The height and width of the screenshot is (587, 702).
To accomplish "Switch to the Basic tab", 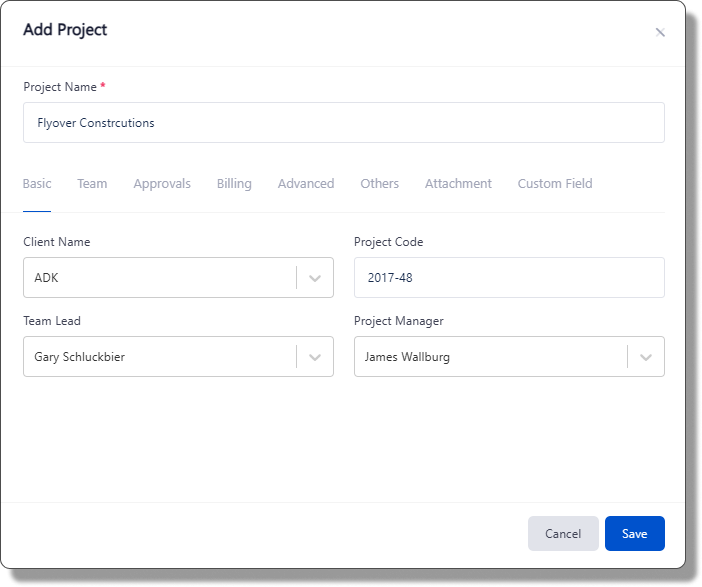I will click(x=37, y=184).
